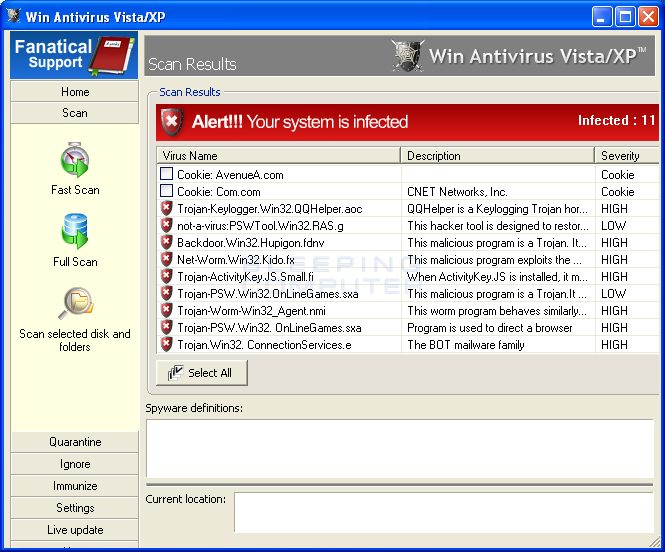Viewport: 665px width, 552px height.
Task: Click shield icon beside Trojan-Keylogger.Win32.QQHelper.aoc
Action: click(167, 208)
